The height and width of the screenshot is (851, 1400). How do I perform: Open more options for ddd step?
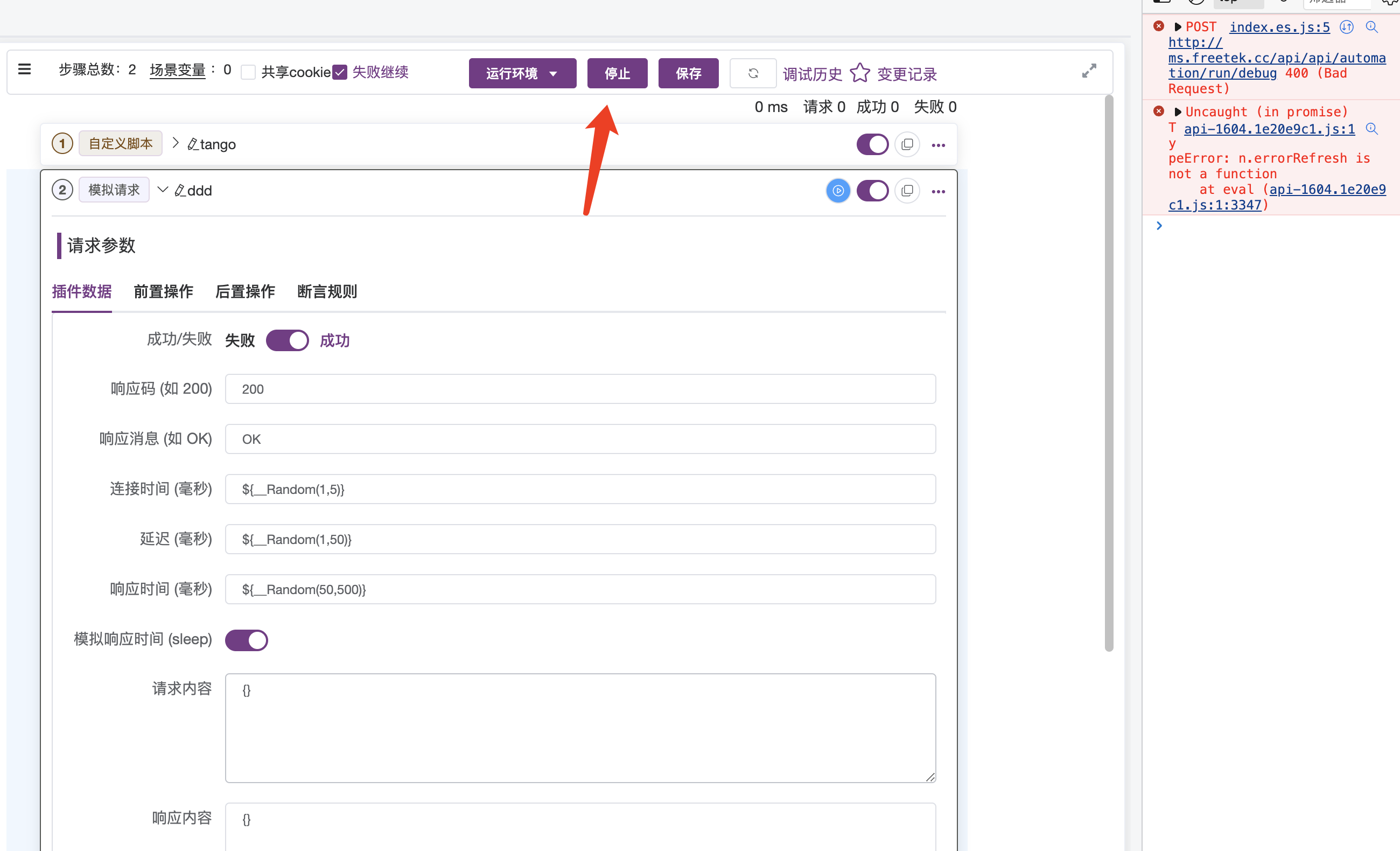coord(938,192)
